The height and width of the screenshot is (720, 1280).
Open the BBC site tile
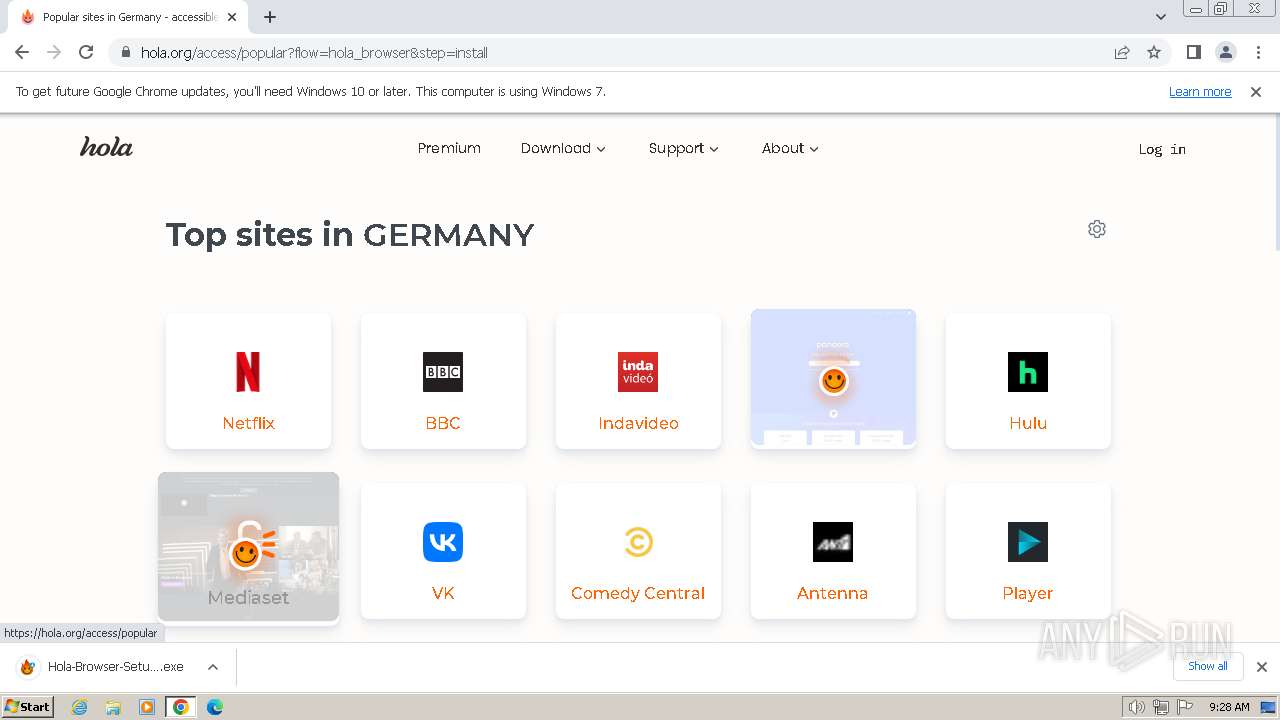443,381
